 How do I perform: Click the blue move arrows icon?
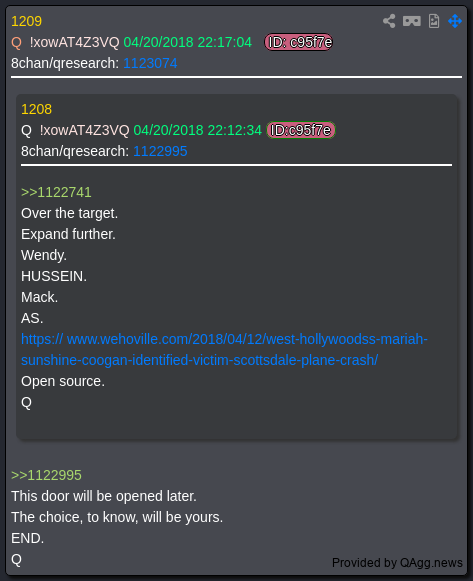click(454, 21)
